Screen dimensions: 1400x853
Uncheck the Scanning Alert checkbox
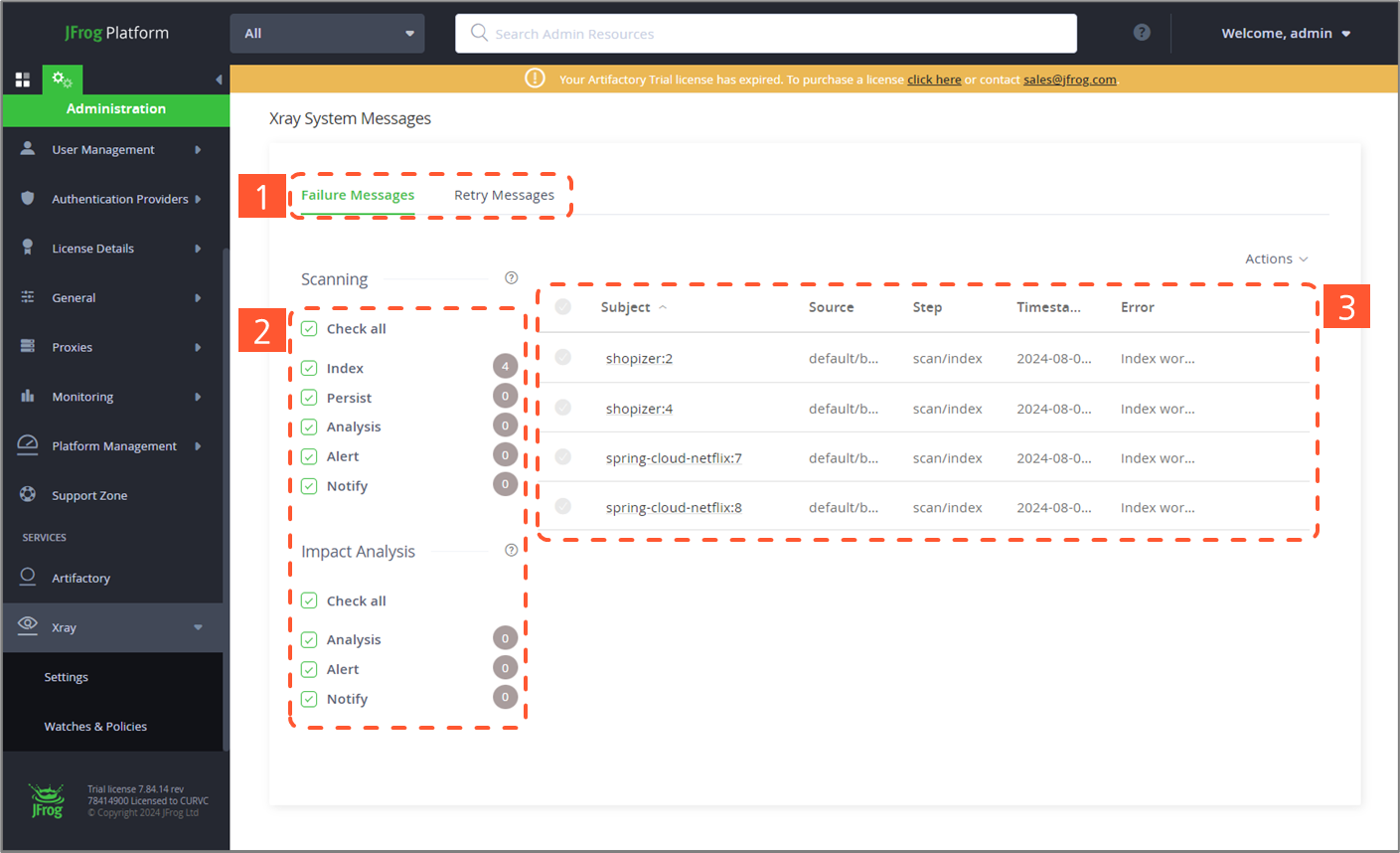[x=309, y=456]
